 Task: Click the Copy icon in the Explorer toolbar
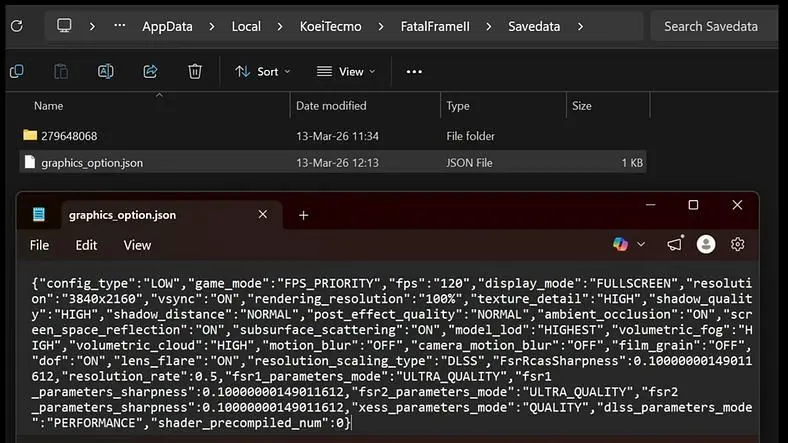pos(17,71)
